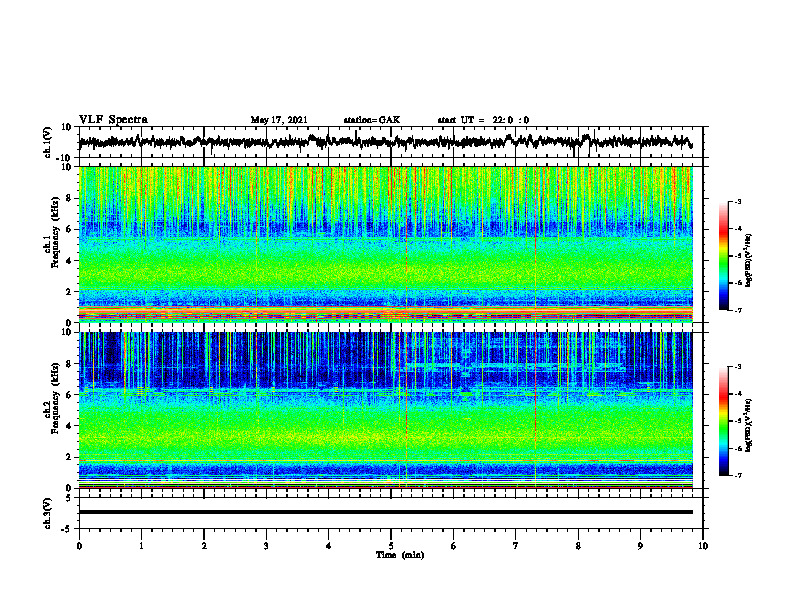Click the ch.1 spectrogram colorbar
The width and height of the screenshot is (792, 612).
click(723, 256)
